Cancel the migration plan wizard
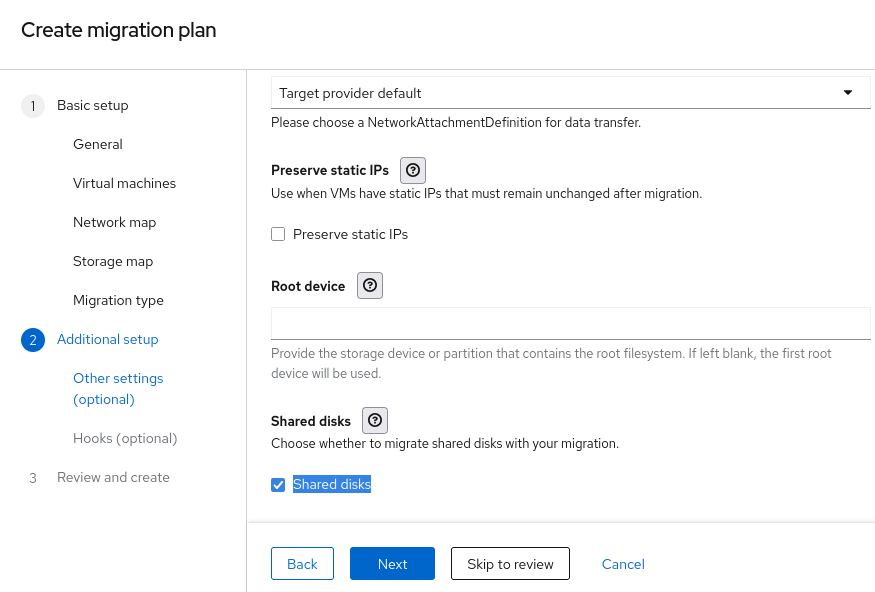This screenshot has height=592, width=875. click(x=623, y=564)
